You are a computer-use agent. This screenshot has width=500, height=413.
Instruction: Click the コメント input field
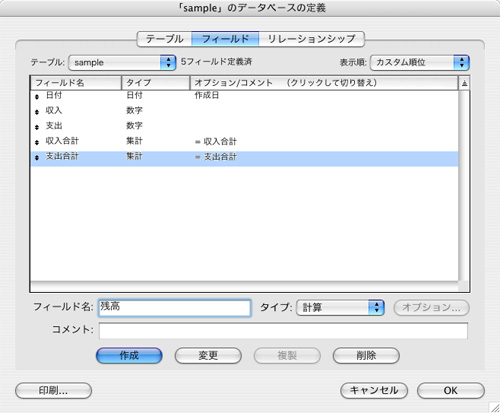point(283,331)
